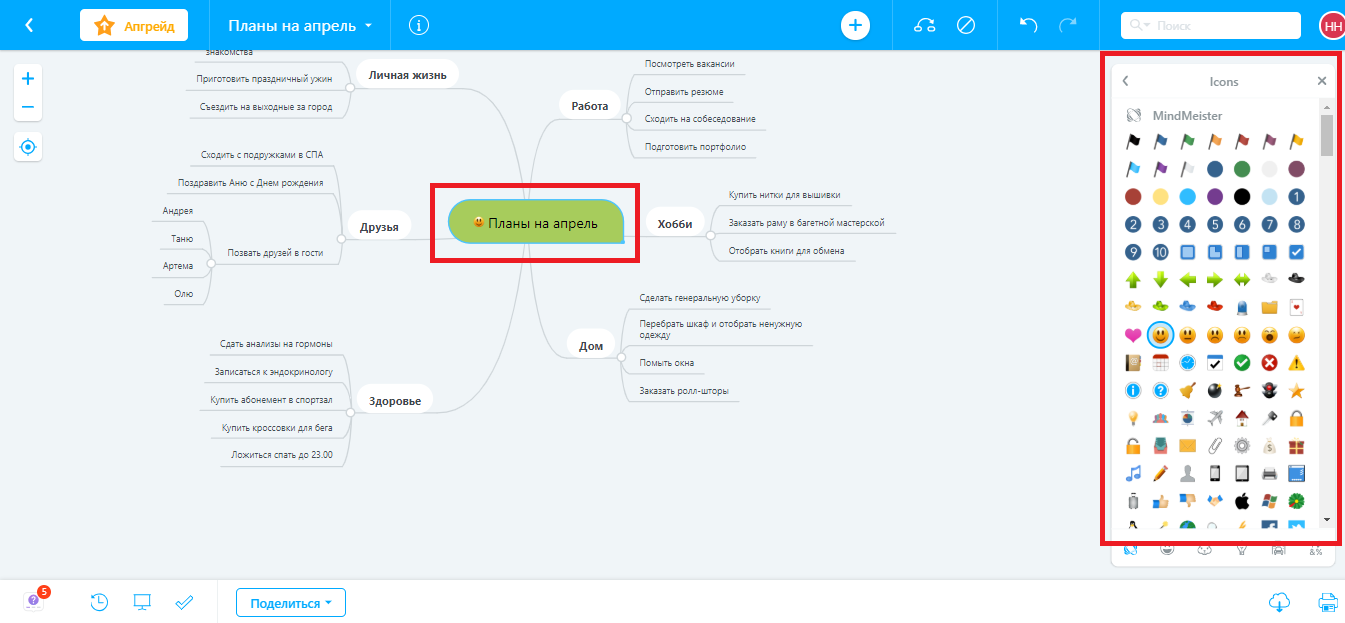
Task: Pick the solid red circle icon
Action: [1133, 197]
